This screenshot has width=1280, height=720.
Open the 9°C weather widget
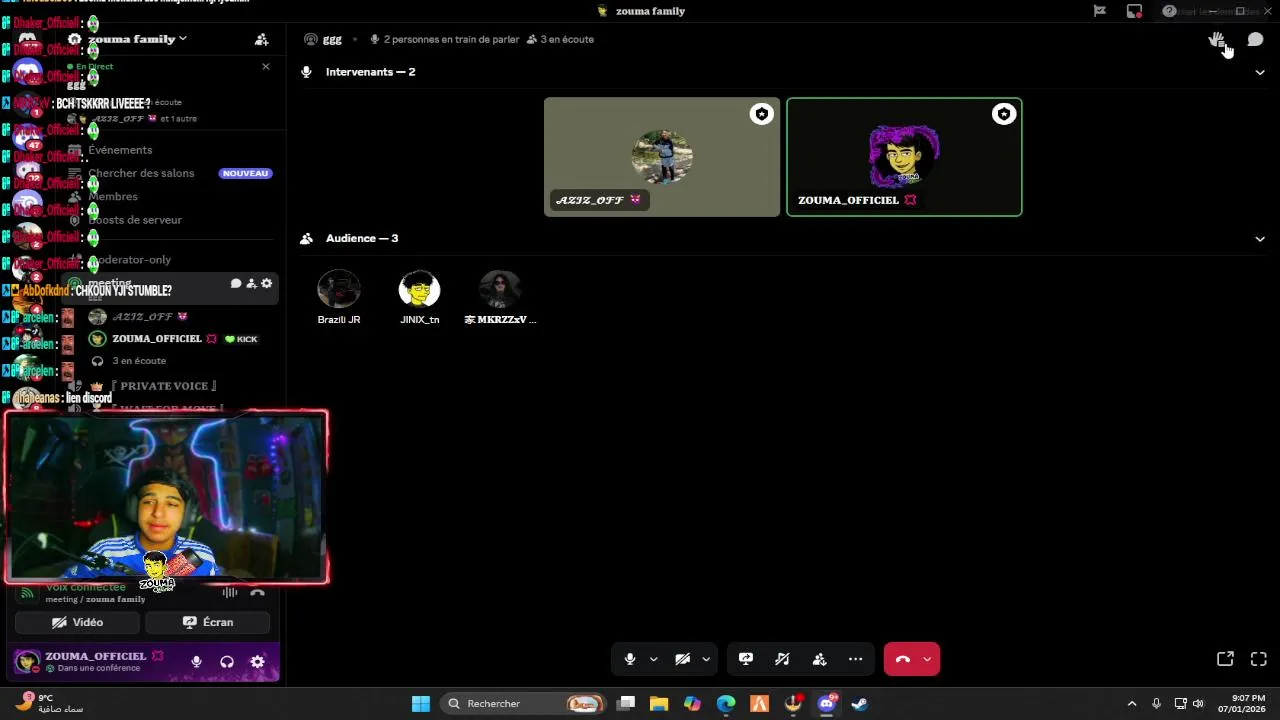click(x=50, y=703)
